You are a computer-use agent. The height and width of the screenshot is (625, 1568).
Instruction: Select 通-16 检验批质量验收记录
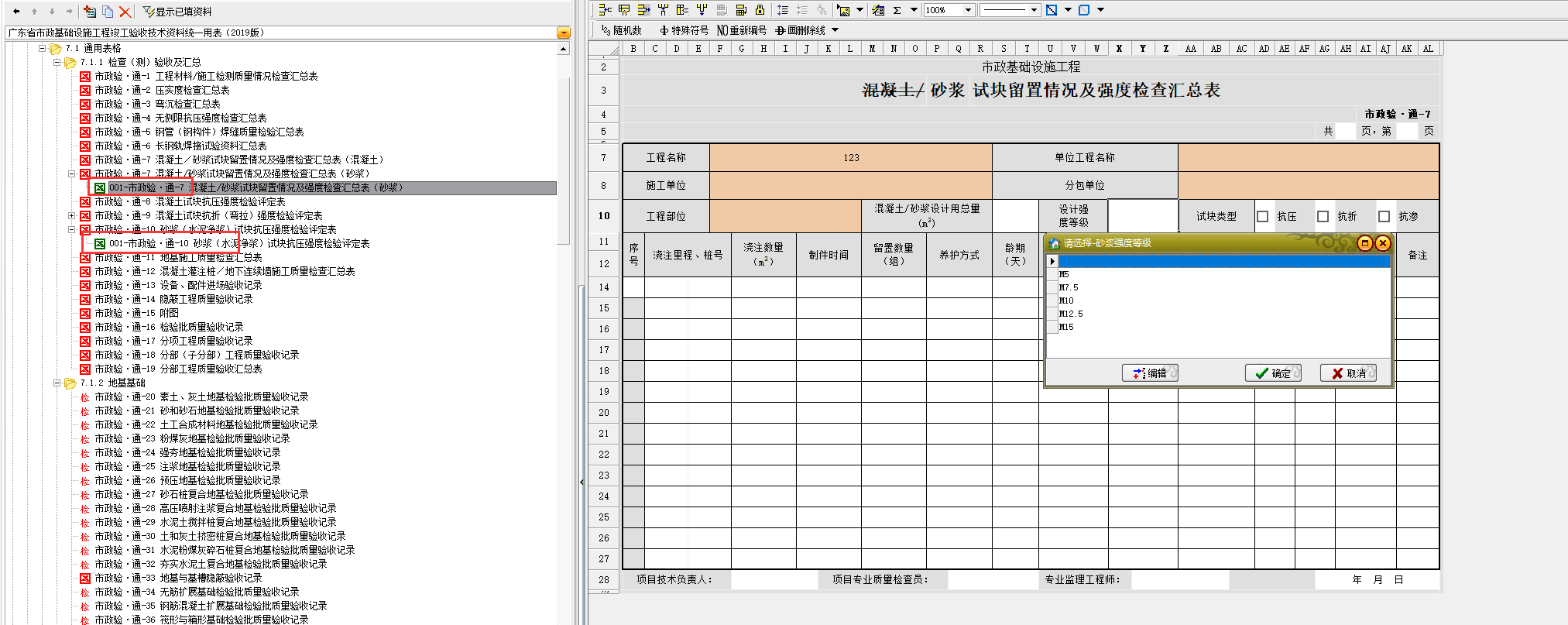tap(169, 327)
